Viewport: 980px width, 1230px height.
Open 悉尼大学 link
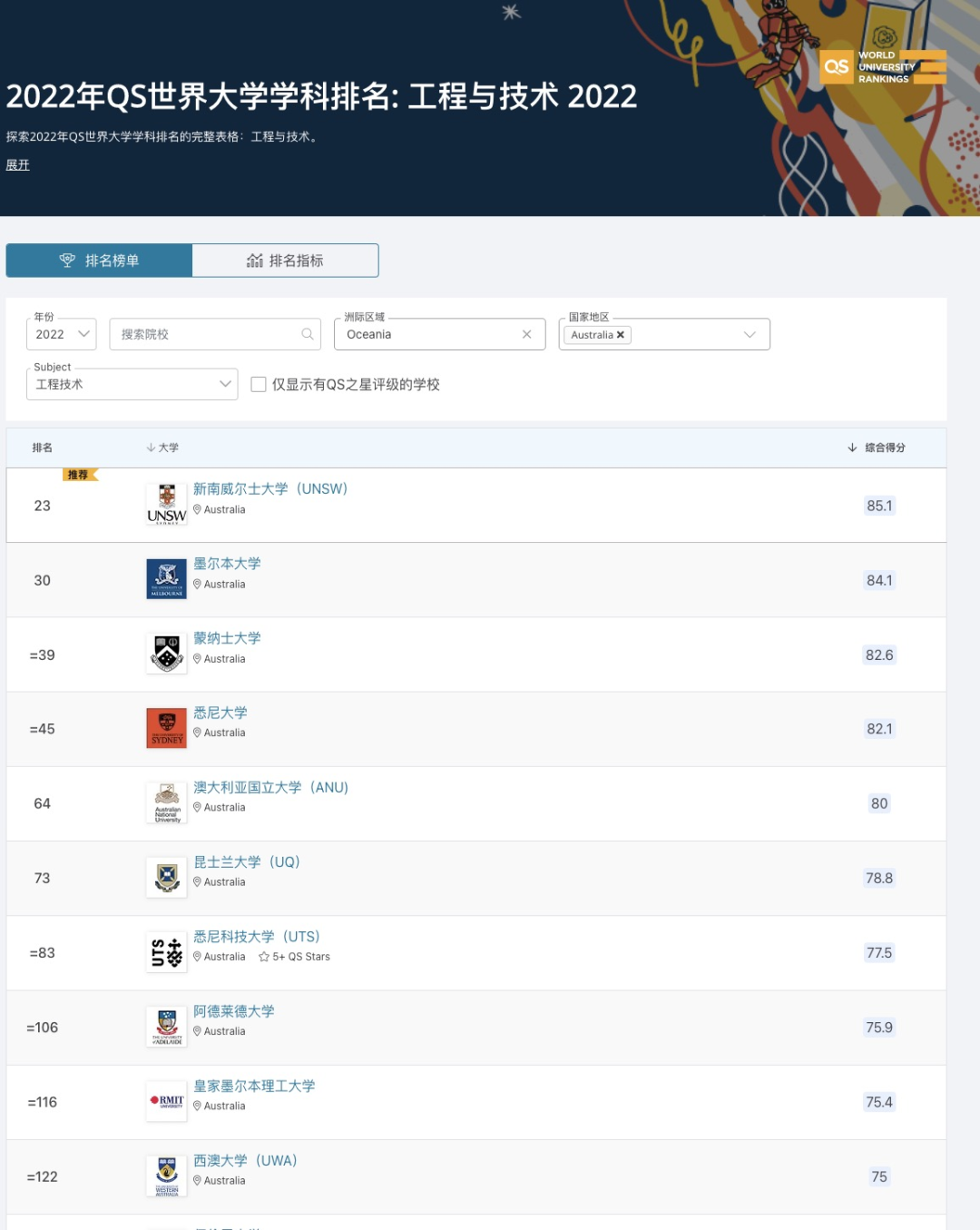coord(220,712)
